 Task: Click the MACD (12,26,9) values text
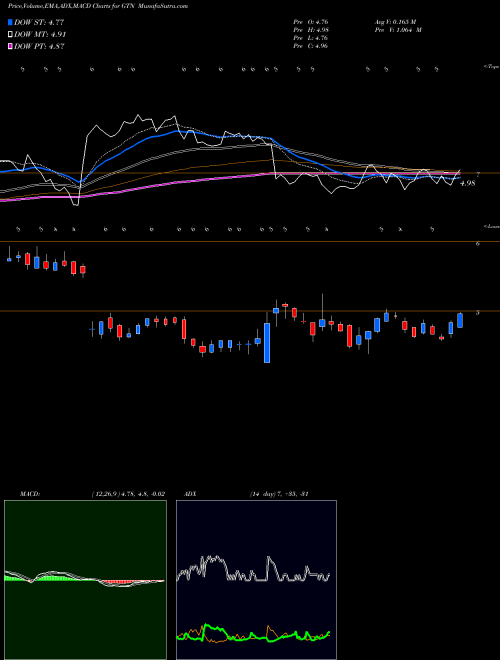point(128,494)
